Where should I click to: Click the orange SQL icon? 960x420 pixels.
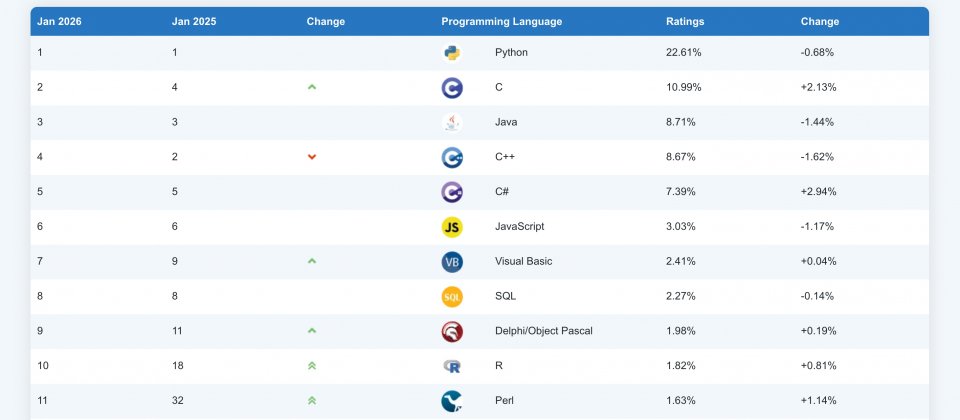(x=452, y=297)
